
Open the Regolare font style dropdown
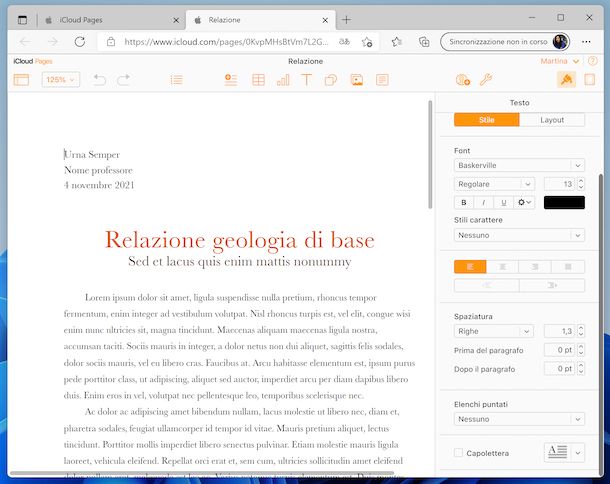pyautogui.click(x=494, y=184)
